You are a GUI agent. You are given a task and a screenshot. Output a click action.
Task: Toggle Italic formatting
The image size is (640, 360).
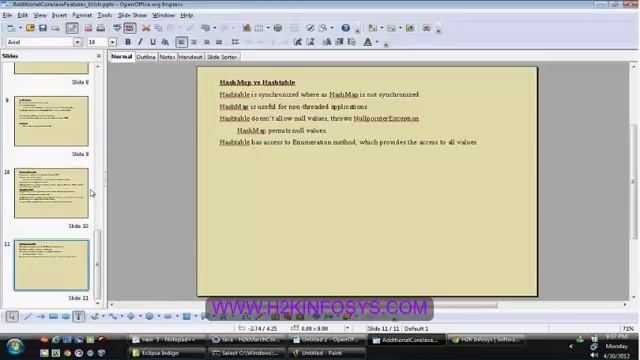point(140,42)
